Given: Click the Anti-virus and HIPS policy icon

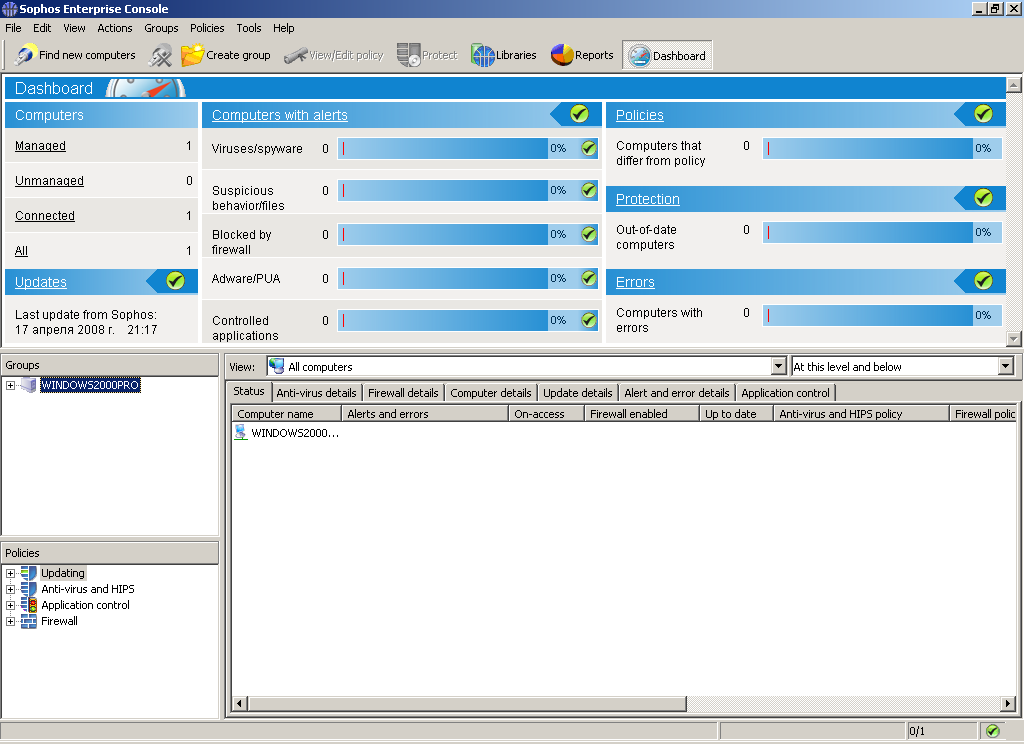Looking at the screenshot, I should 29,589.
